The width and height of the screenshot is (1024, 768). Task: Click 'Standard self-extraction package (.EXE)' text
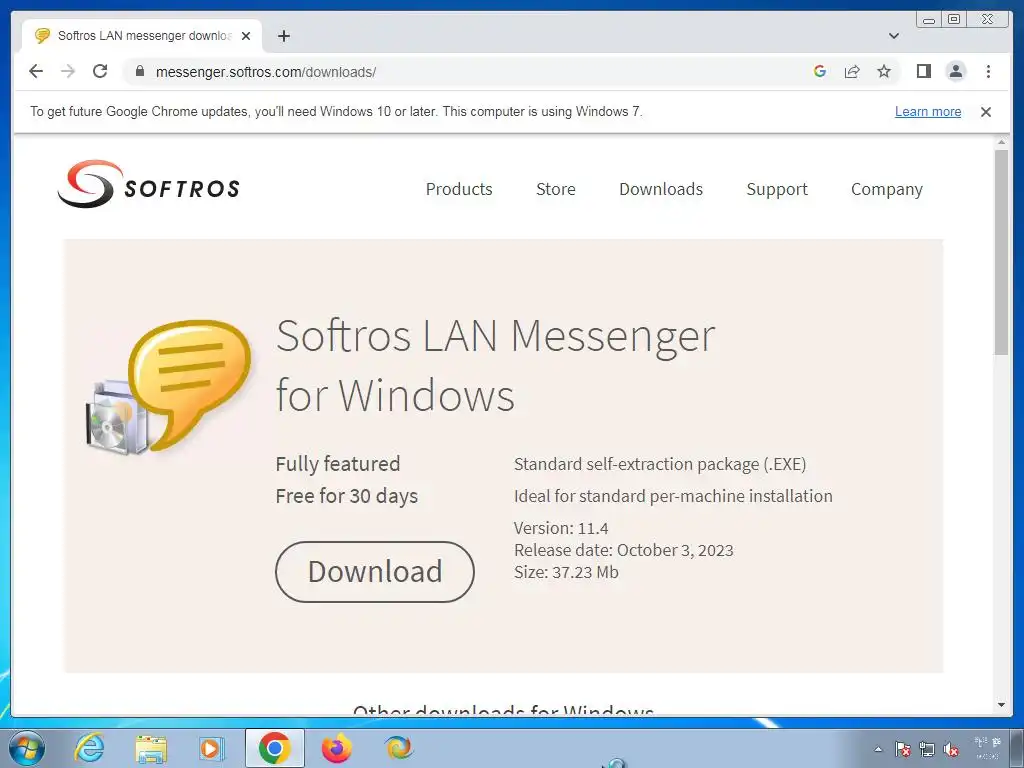(x=660, y=464)
